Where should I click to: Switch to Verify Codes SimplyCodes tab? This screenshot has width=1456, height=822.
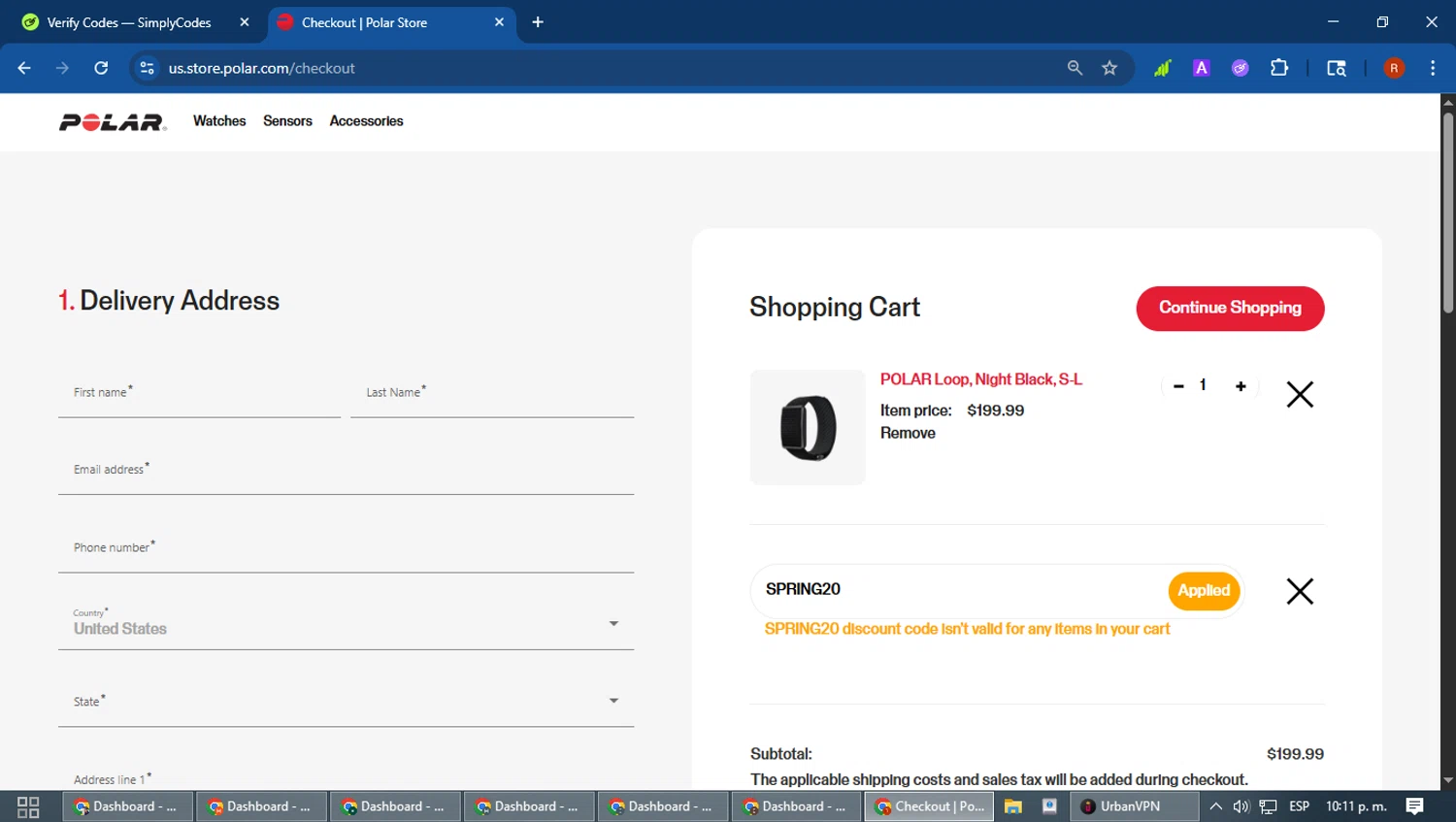[x=128, y=22]
